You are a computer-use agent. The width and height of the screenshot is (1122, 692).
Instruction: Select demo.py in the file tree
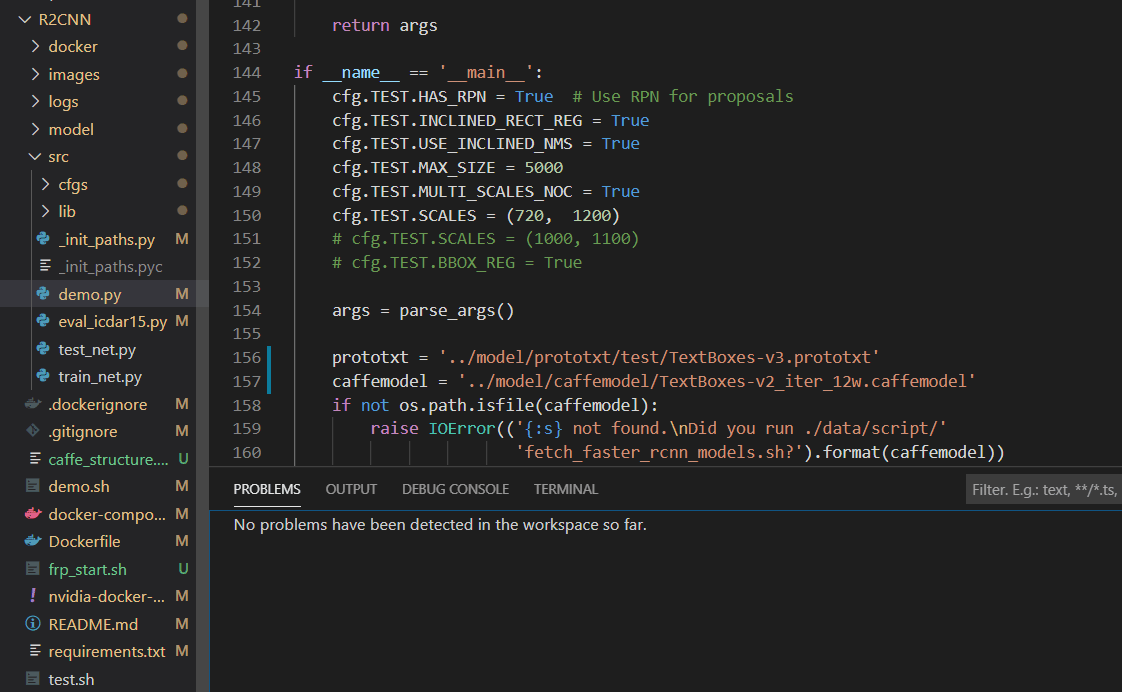[x=89, y=294]
